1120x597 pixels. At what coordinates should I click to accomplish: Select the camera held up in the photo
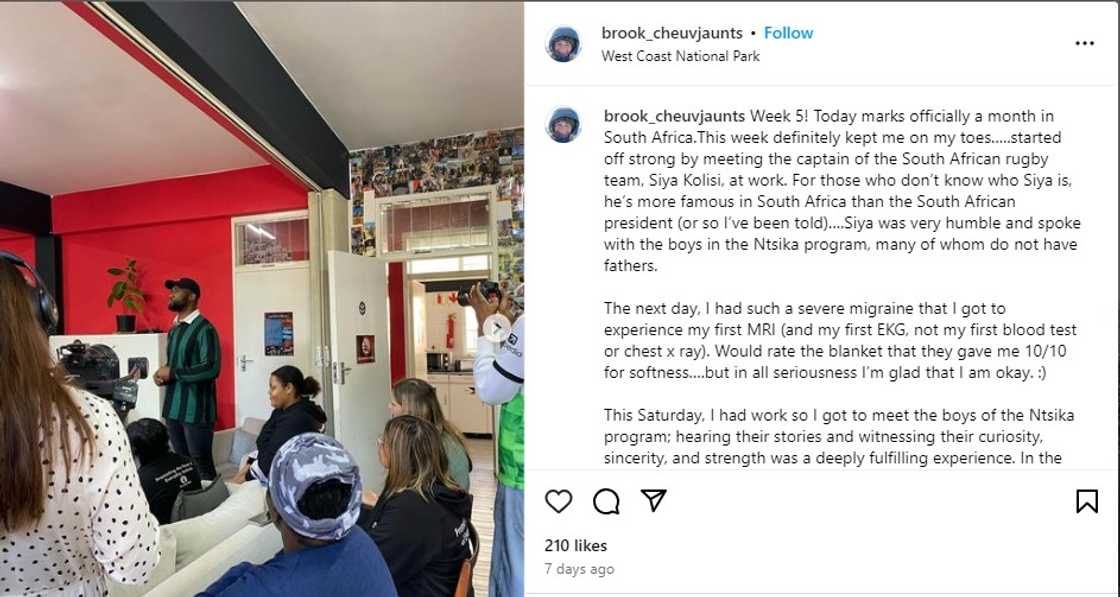click(x=481, y=291)
